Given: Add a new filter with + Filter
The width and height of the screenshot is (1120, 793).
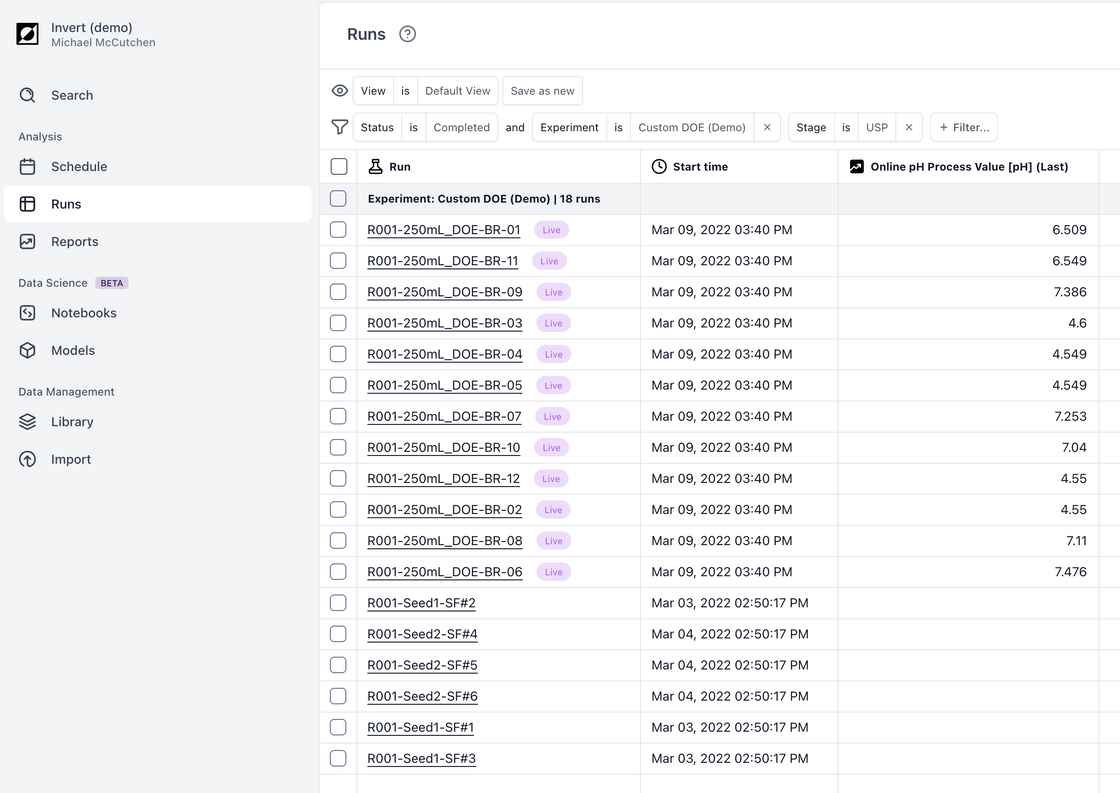Looking at the screenshot, I should (964, 127).
